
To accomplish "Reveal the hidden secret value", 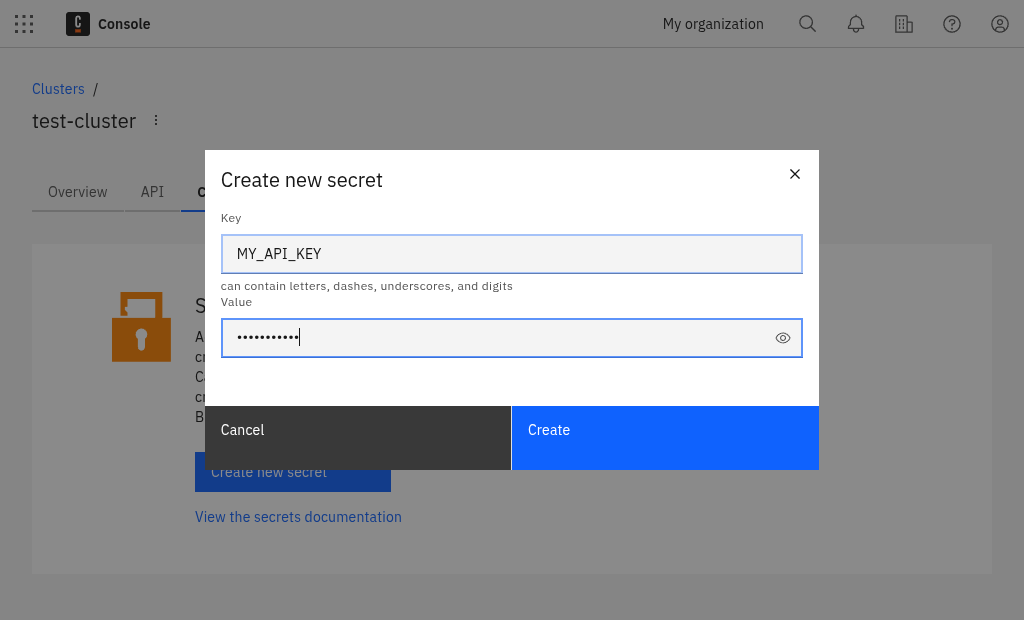I will pyautogui.click(x=783, y=338).
